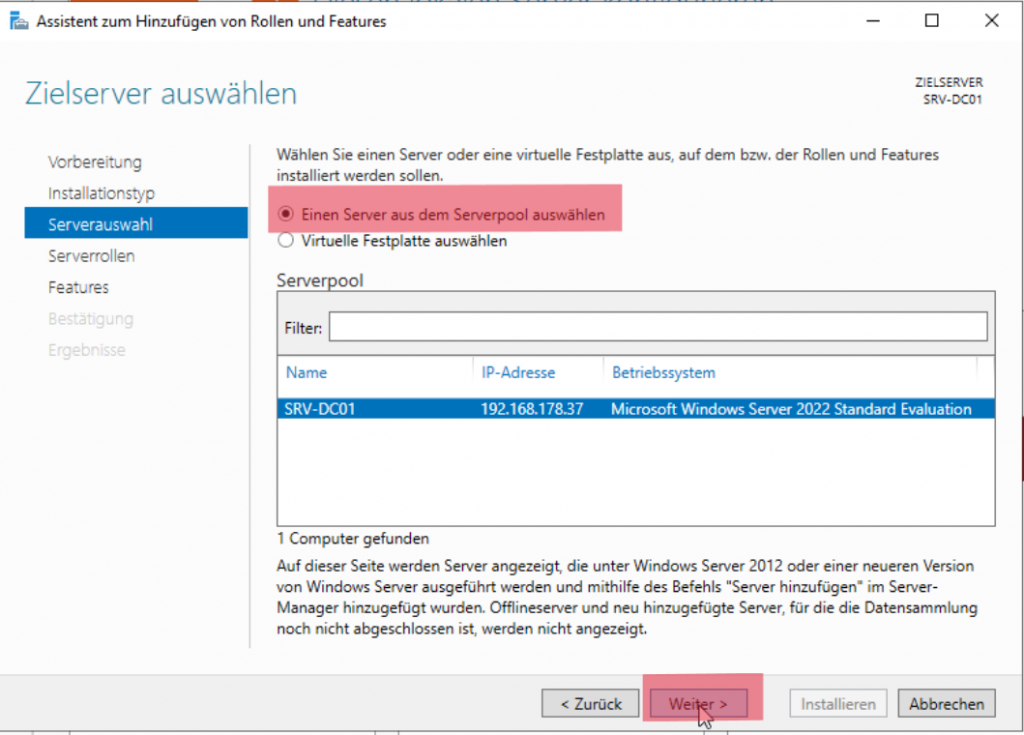The height and width of the screenshot is (735, 1024).
Task: Jump to Features step
Action: coord(78,287)
